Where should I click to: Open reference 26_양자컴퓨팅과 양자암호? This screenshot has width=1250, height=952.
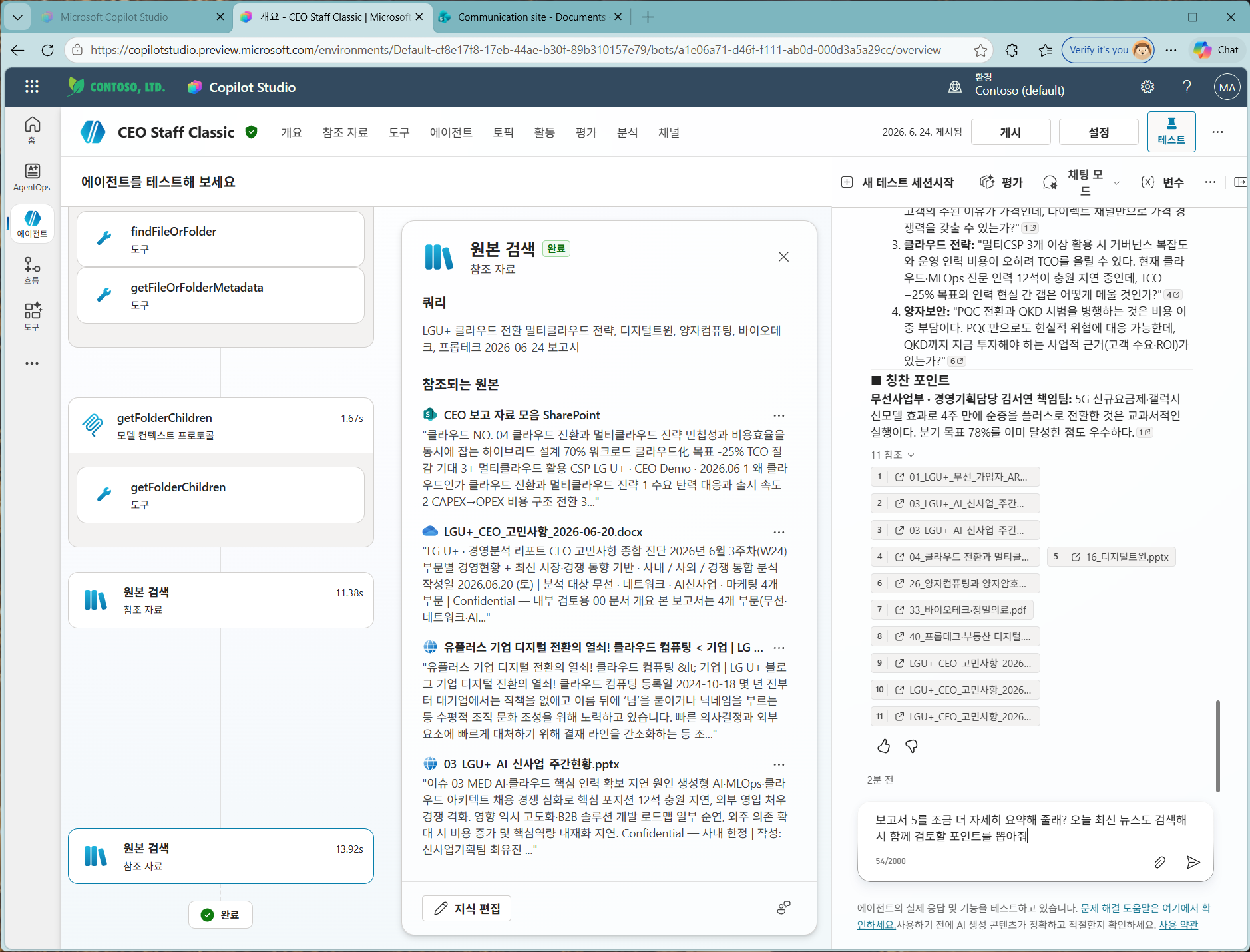click(x=955, y=583)
